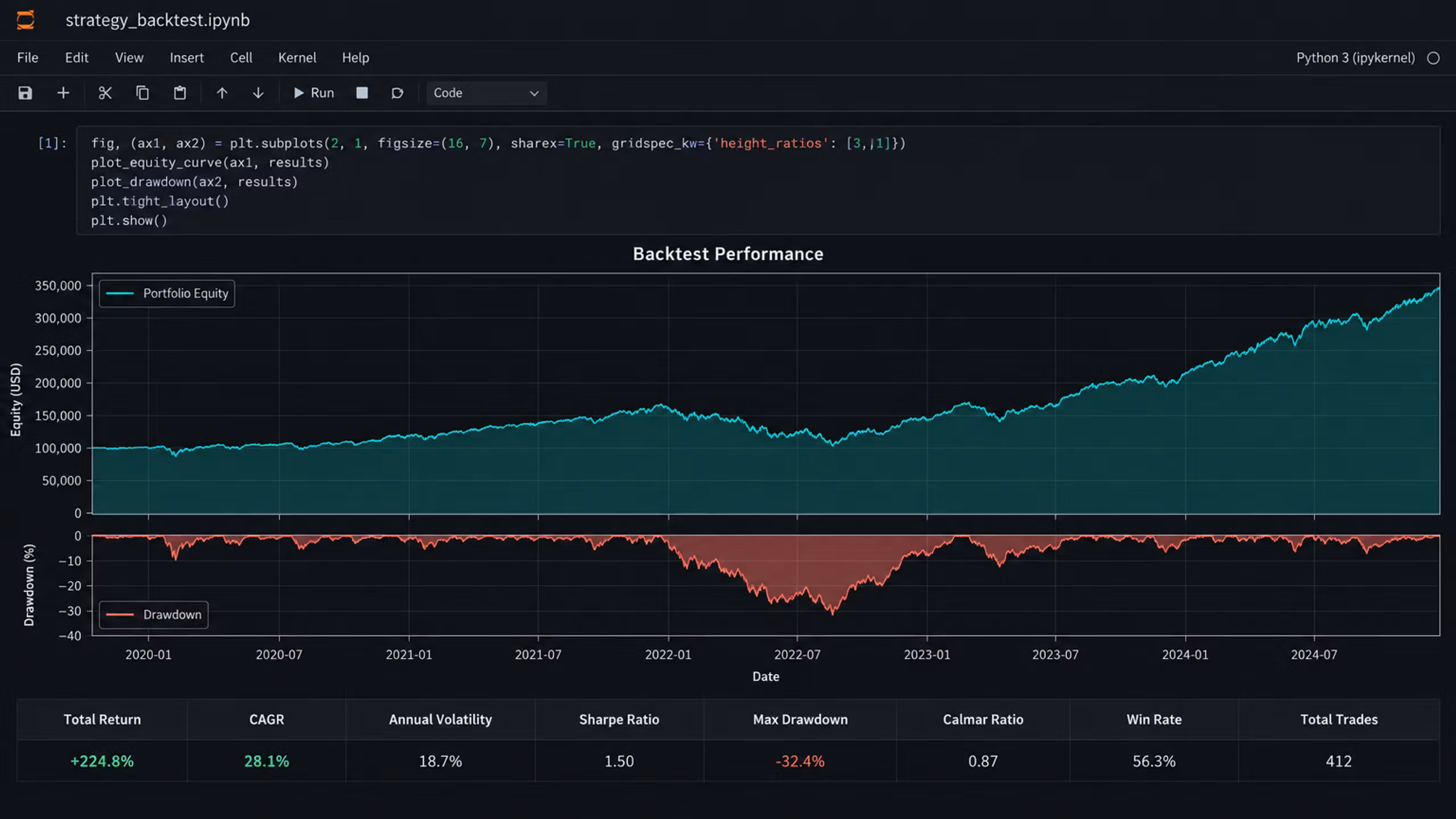Rename notebook via strategy_backtest.ipynb title
The image size is (1456, 819).
point(158,20)
